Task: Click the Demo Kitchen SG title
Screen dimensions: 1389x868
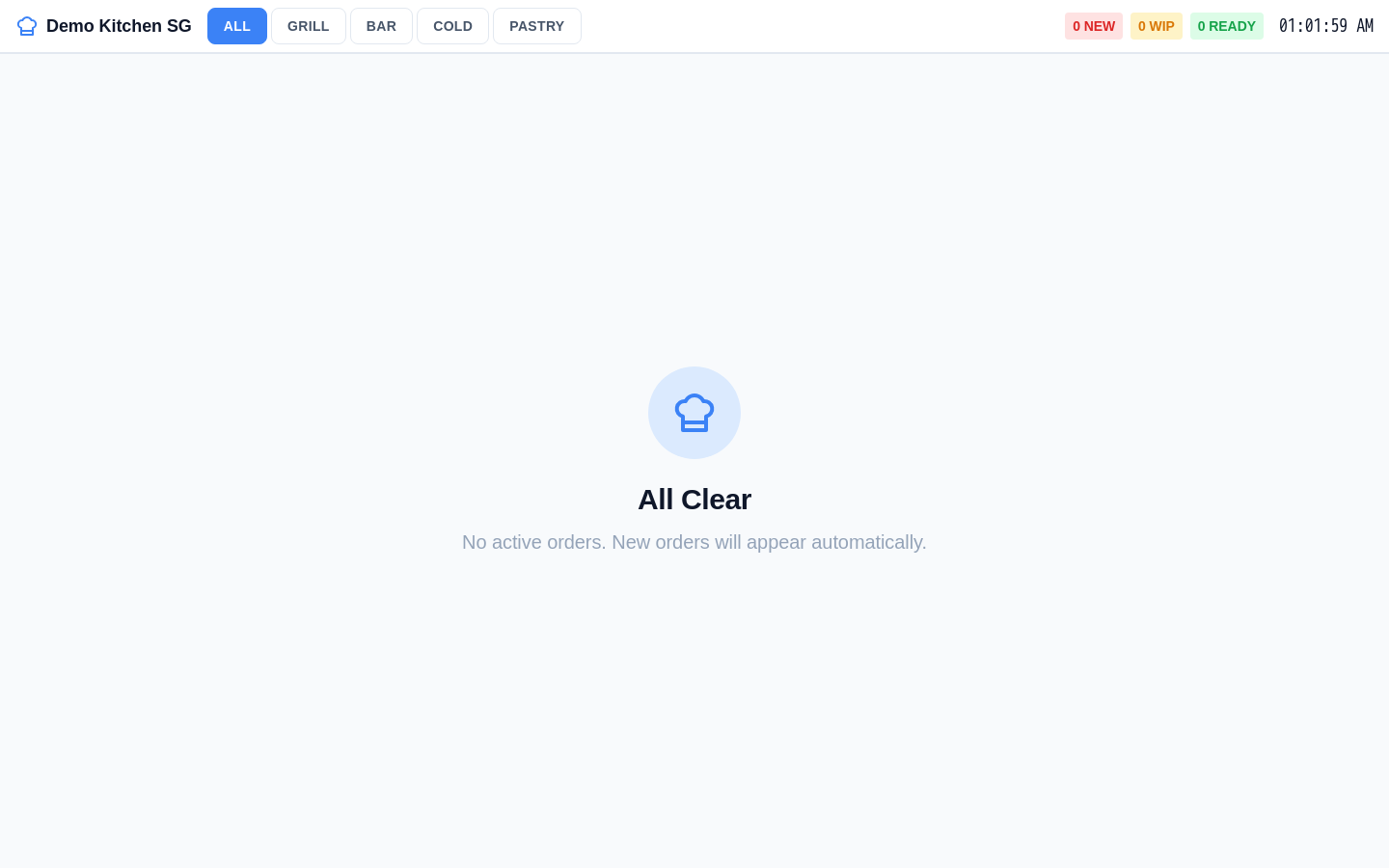Action: coord(119,26)
